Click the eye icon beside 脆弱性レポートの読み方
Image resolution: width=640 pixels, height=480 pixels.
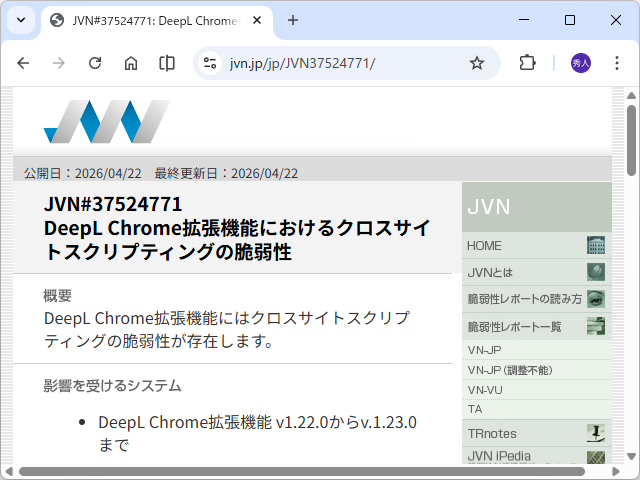click(596, 299)
